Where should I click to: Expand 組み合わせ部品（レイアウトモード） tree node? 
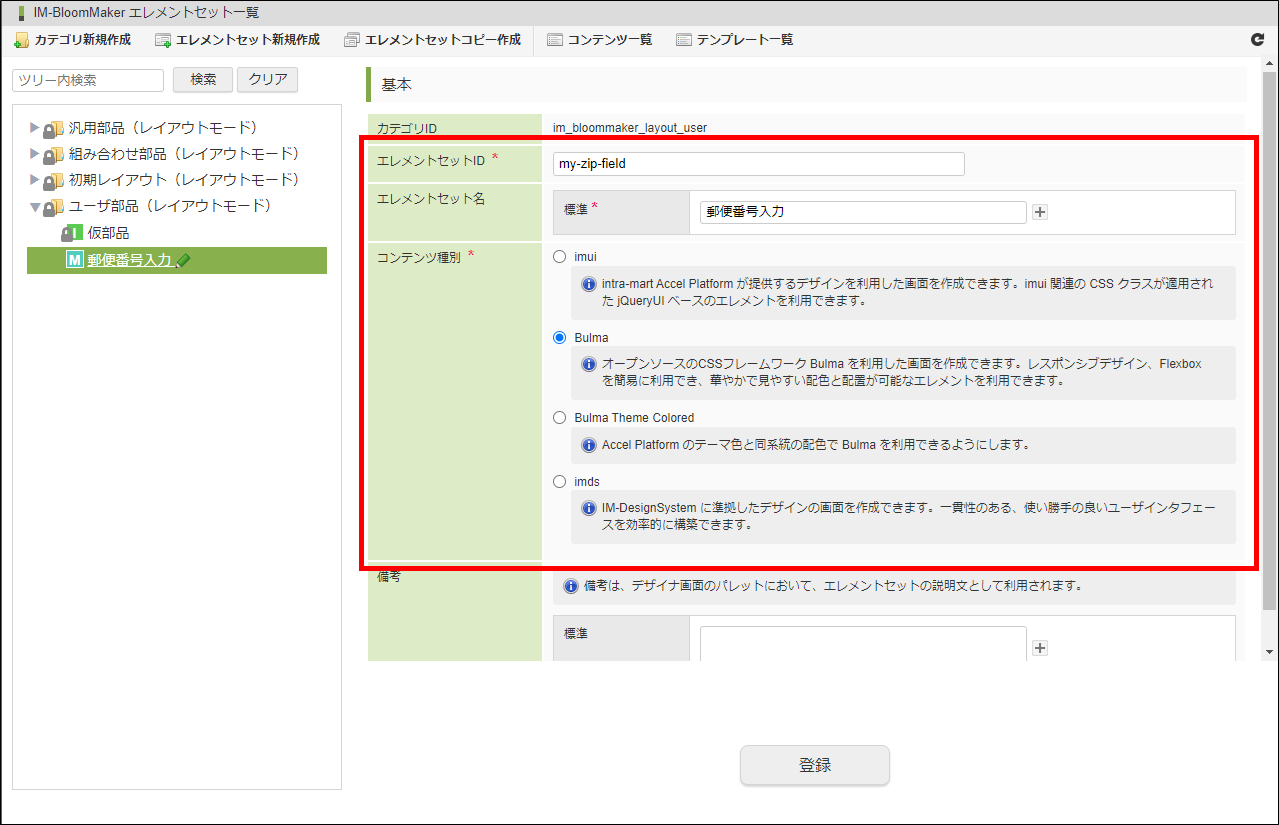[x=35, y=154]
